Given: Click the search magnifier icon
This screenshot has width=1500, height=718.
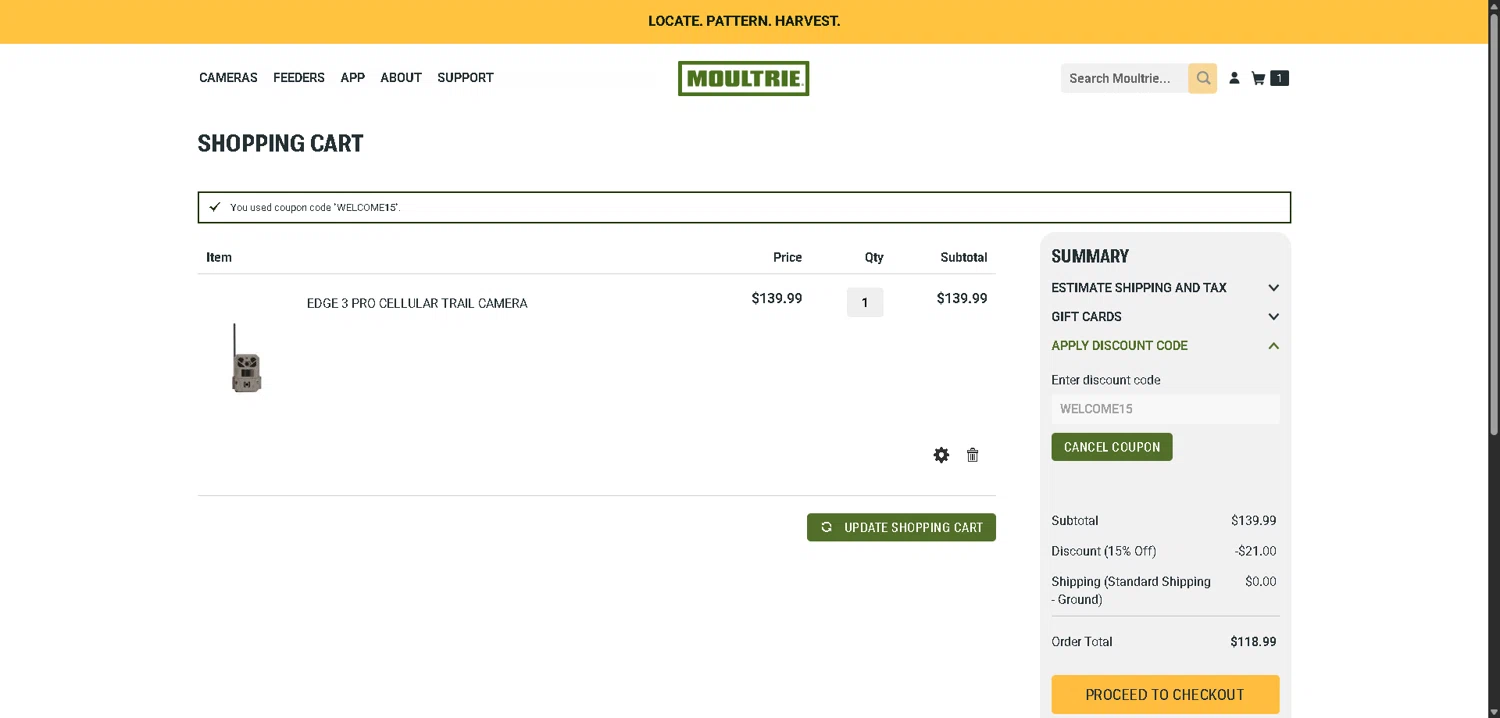Looking at the screenshot, I should click(x=1203, y=78).
